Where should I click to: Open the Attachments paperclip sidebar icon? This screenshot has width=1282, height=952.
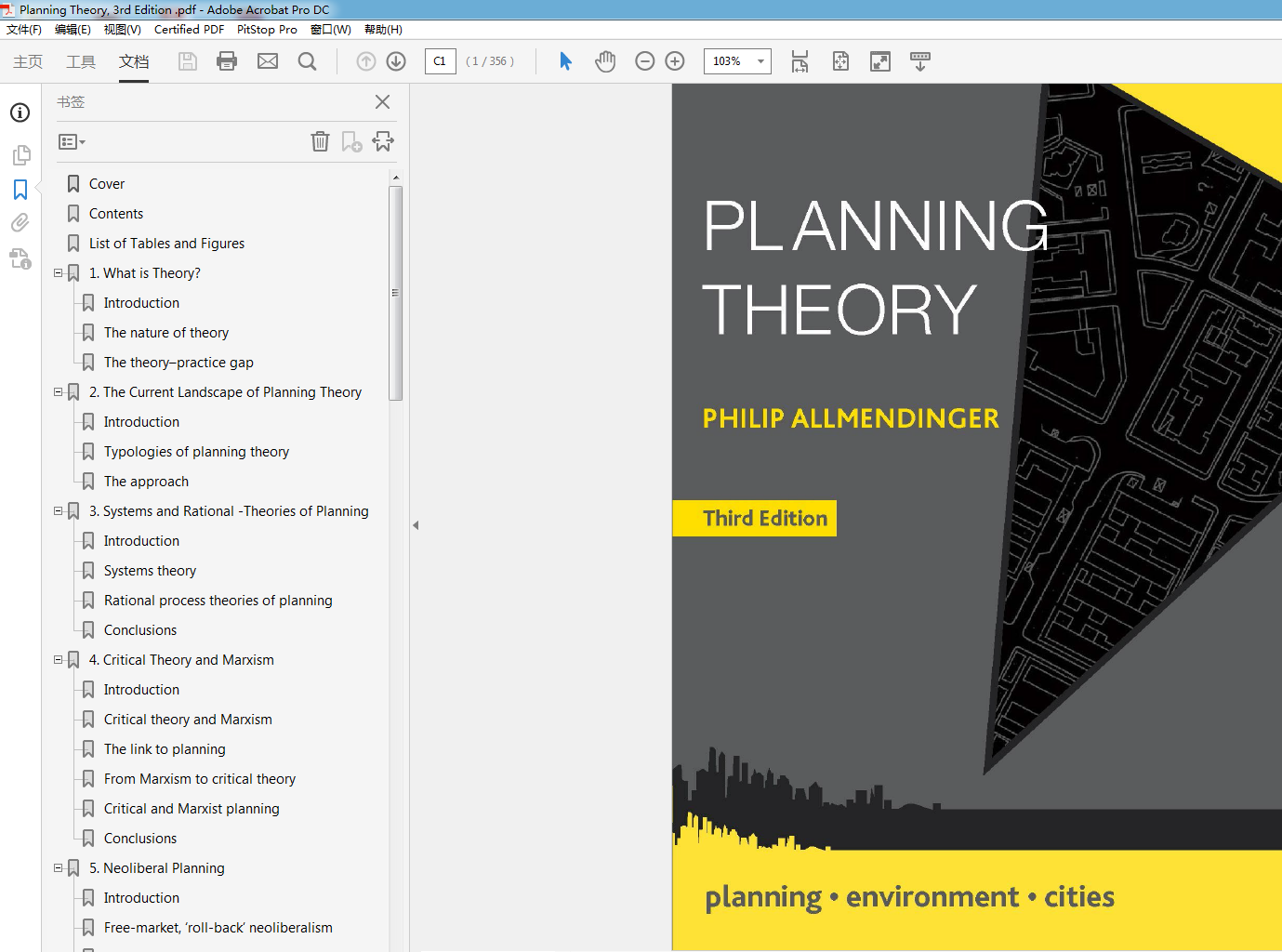tap(20, 222)
